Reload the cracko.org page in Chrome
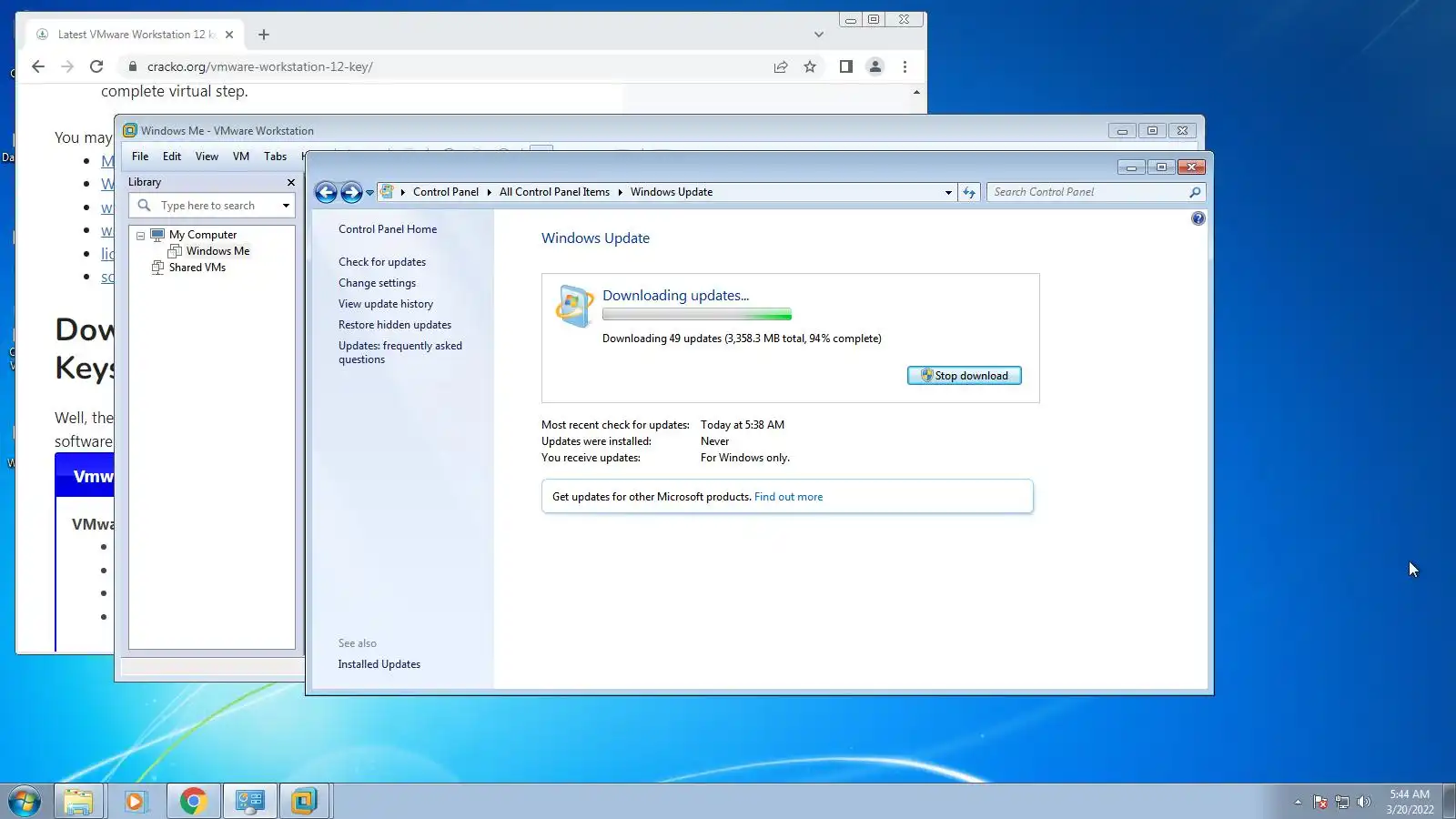The width and height of the screenshot is (1456, 819). point(96,66)
